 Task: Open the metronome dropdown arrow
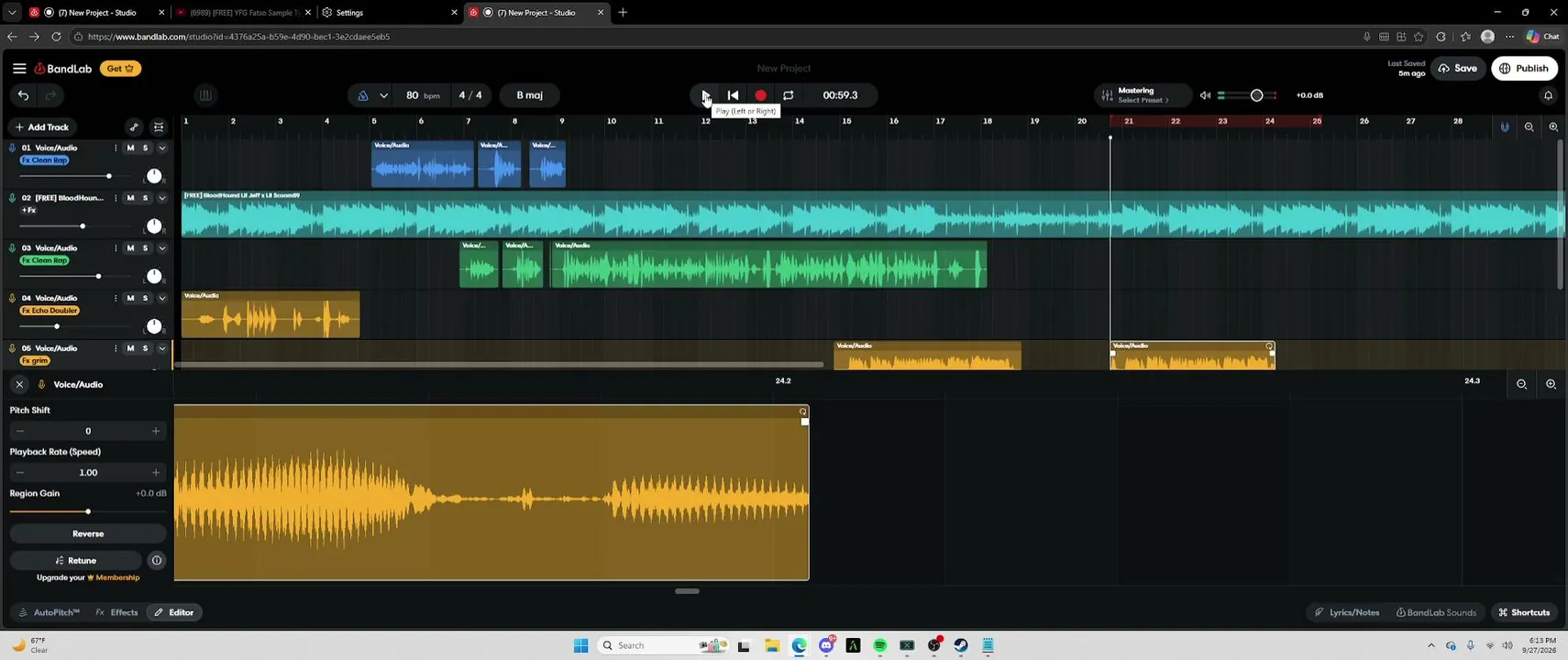(x=383, y=95)
